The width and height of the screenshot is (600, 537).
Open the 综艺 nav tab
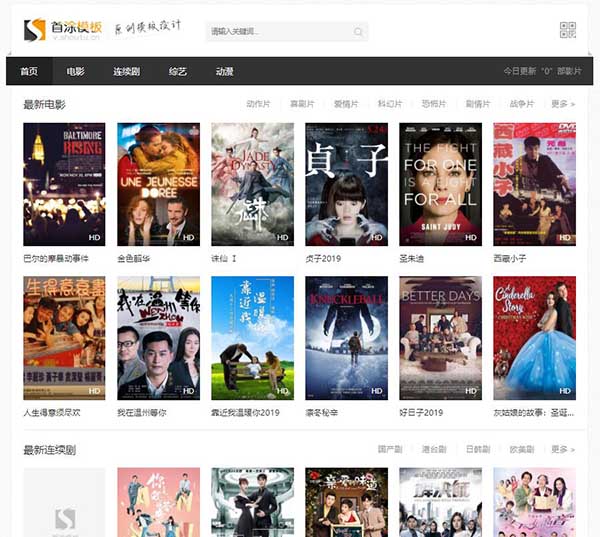coord(178,71)
